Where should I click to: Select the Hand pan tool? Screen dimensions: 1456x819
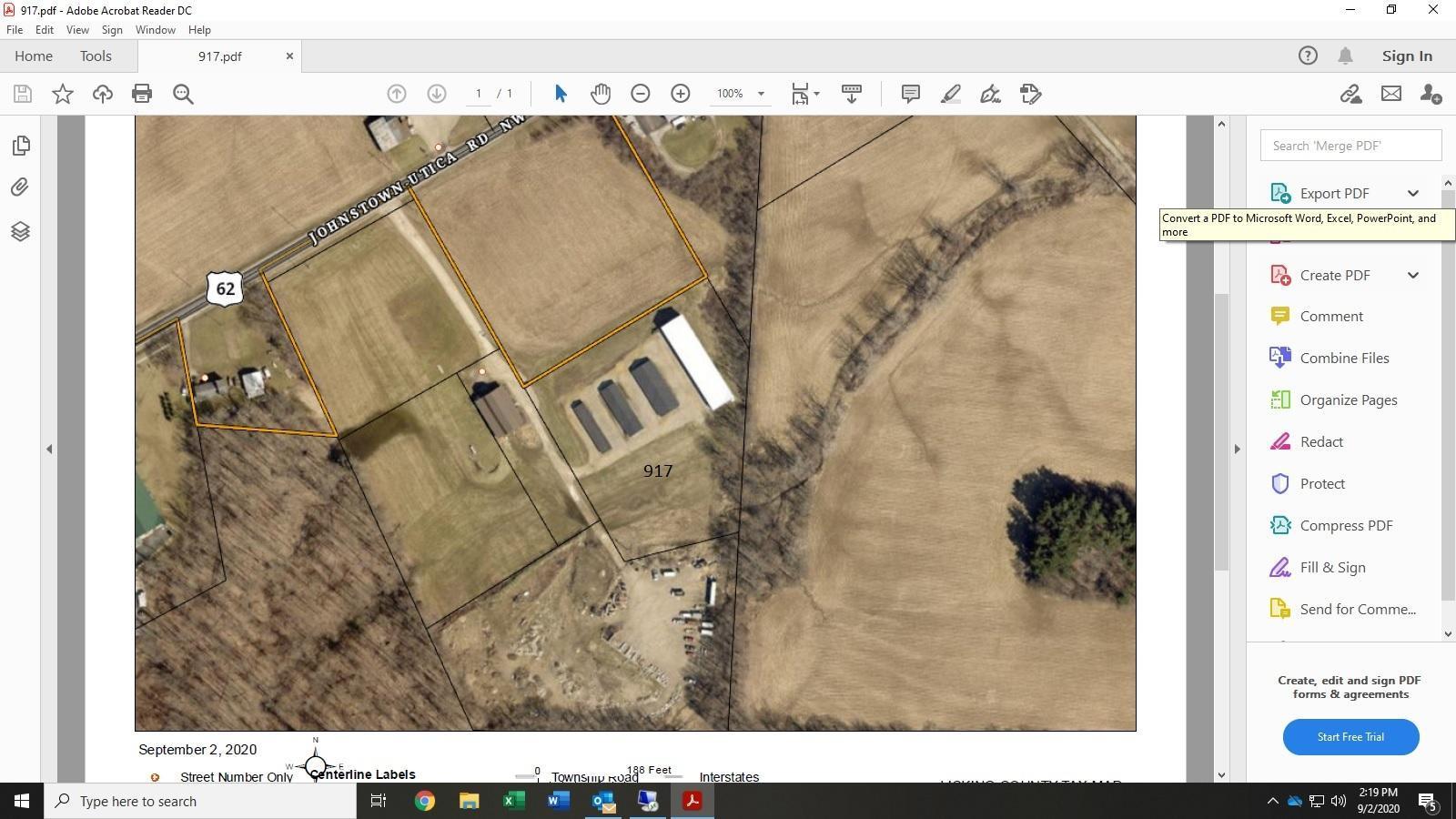(601, 94)
